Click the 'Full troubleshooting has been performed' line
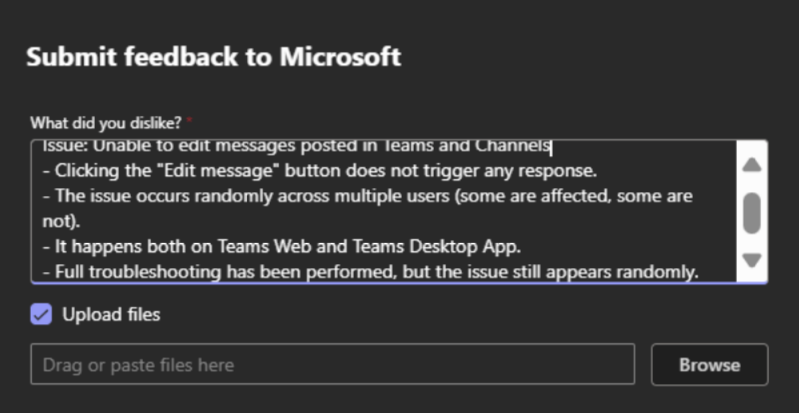Viewport: 799px width, 413px height. coord(370,273)
